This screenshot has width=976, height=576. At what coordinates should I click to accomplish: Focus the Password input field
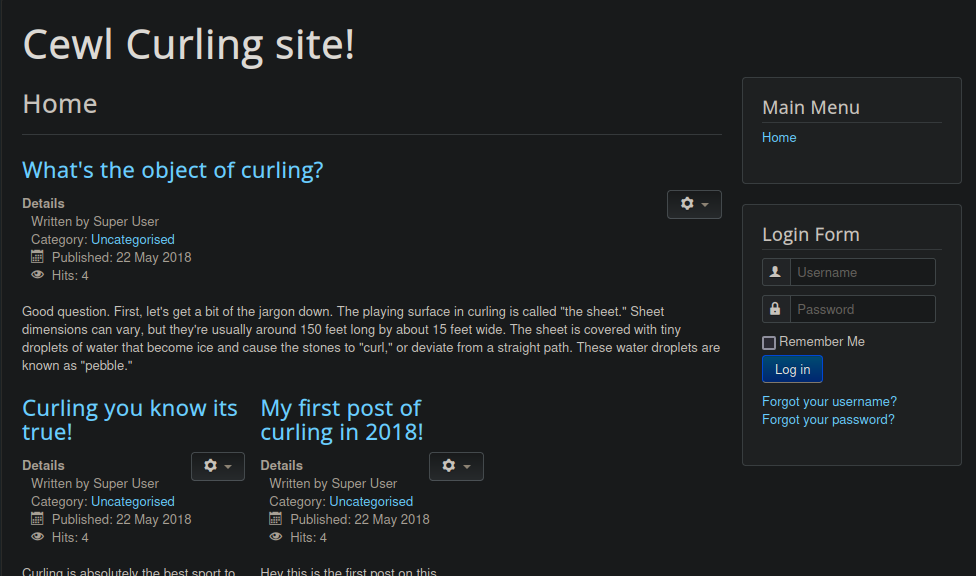coord(863,309)
